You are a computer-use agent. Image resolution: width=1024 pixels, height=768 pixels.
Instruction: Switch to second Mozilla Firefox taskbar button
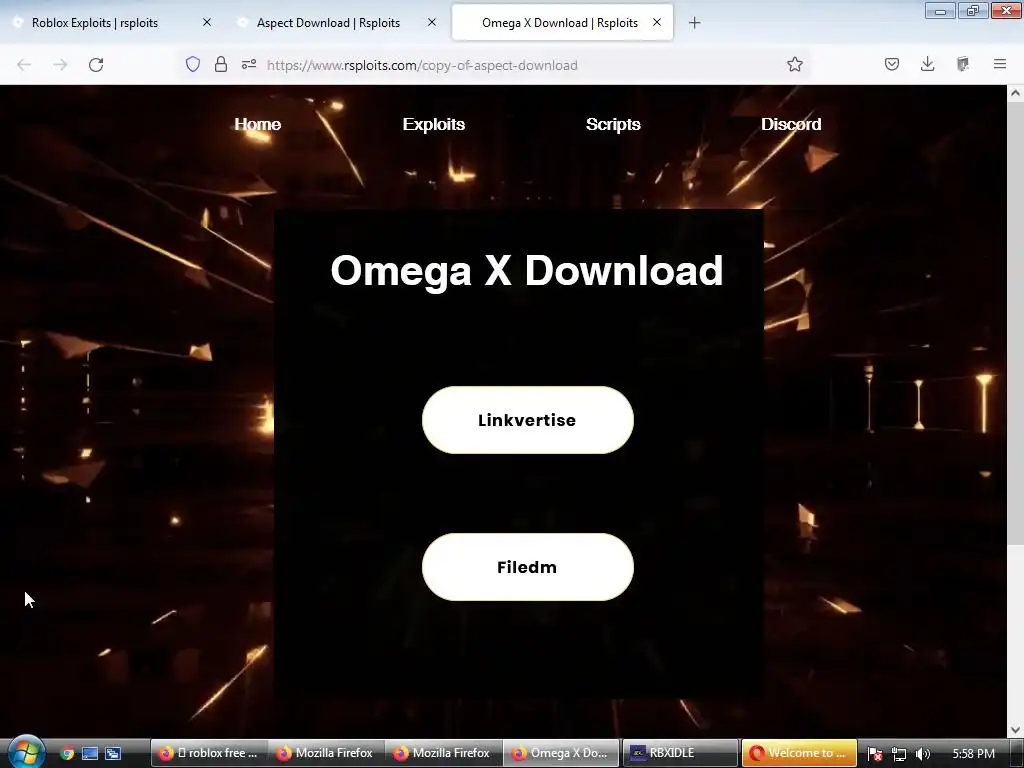click(x=443, y=753)
